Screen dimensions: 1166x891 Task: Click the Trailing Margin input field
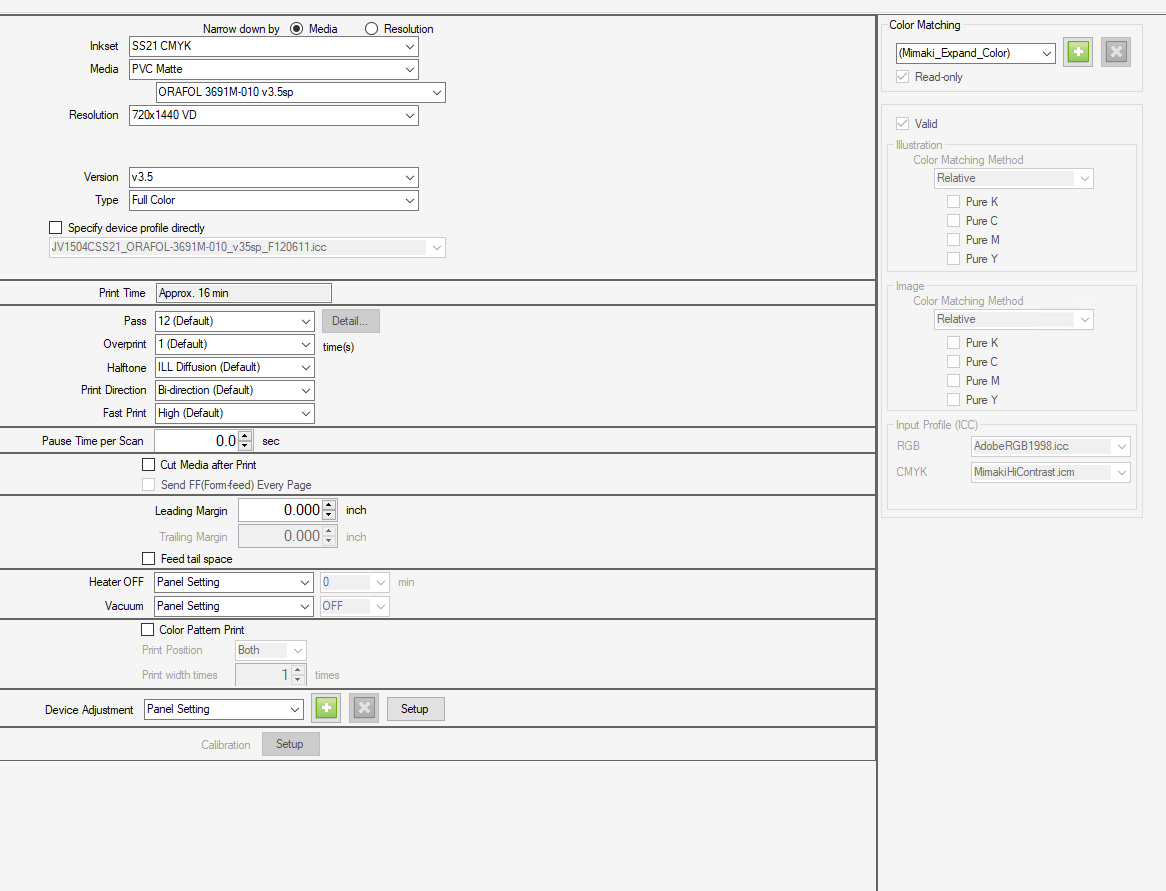pos(280,536)
